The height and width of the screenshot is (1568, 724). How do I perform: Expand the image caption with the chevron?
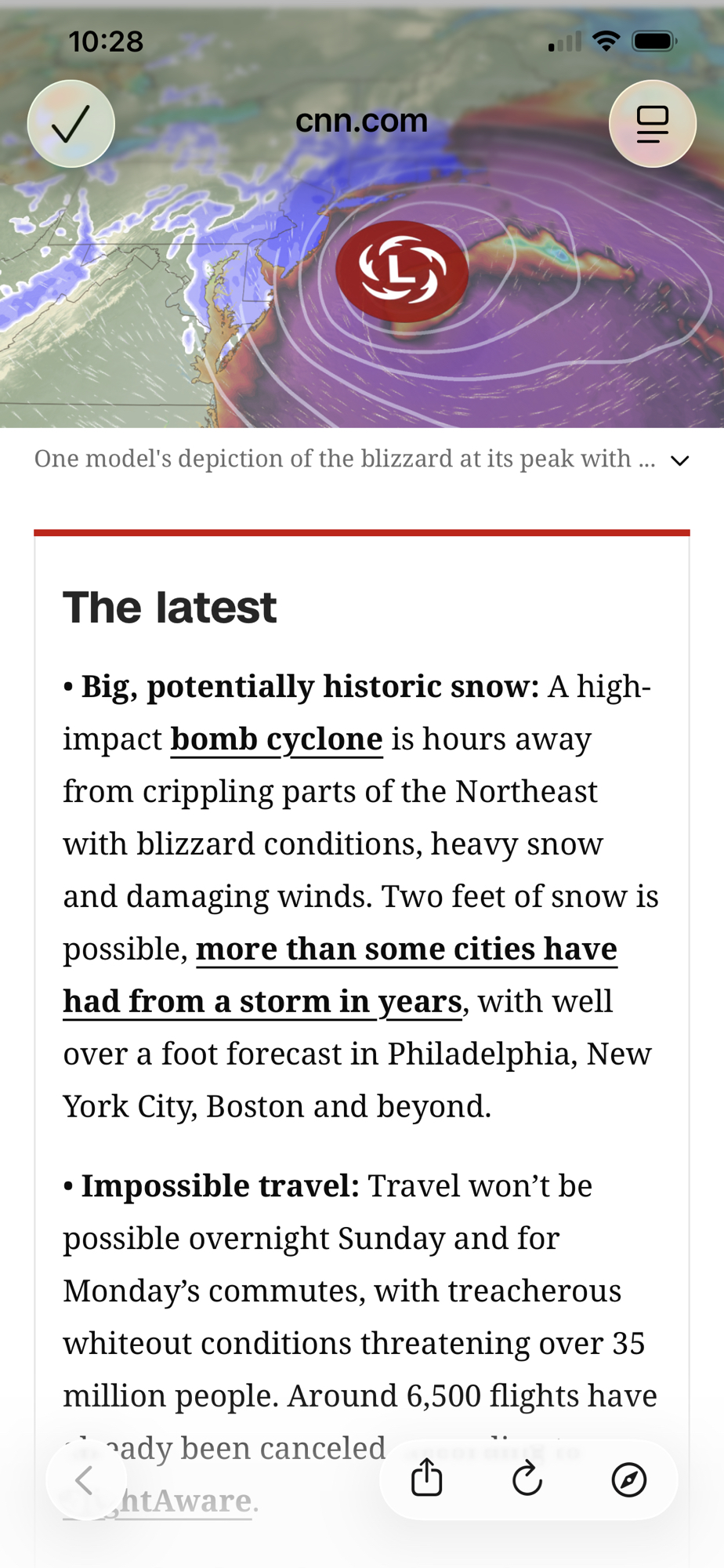[680, 460]
